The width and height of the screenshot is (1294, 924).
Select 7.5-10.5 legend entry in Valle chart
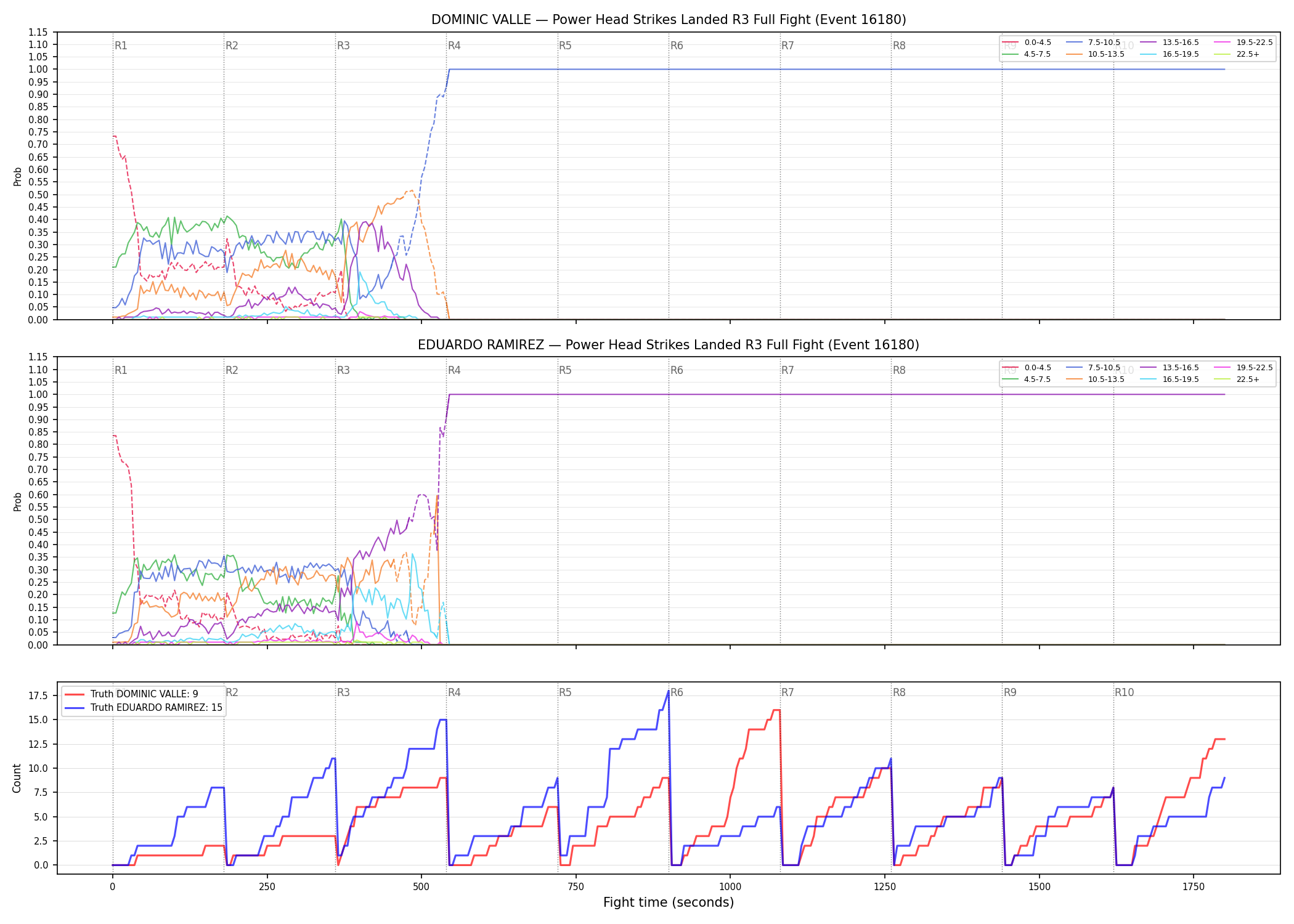tap(1093, 43)
